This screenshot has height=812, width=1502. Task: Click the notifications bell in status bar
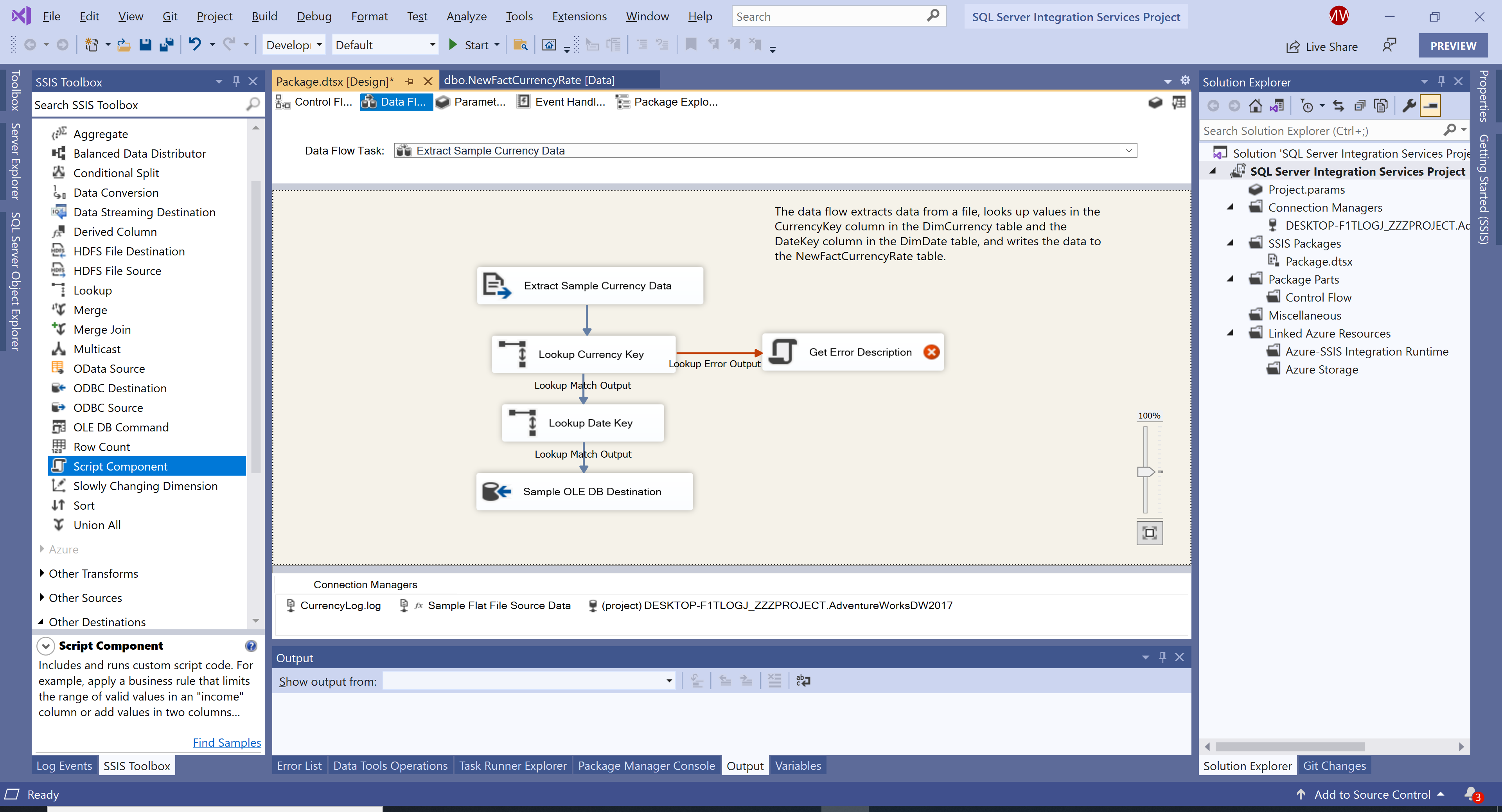pos(1471,793)
